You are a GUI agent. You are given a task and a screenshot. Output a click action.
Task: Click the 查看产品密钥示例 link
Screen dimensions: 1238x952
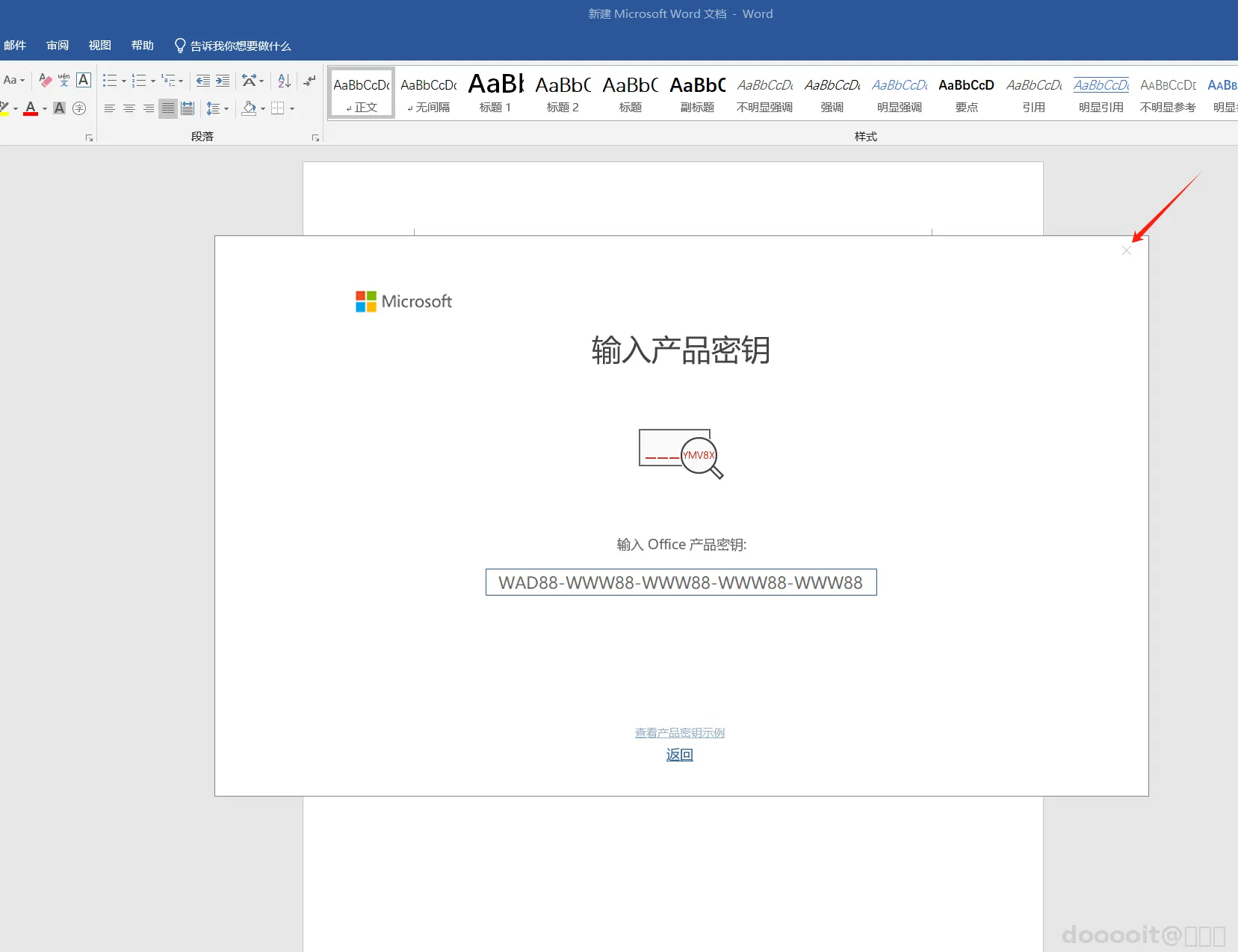coord(680,733)
